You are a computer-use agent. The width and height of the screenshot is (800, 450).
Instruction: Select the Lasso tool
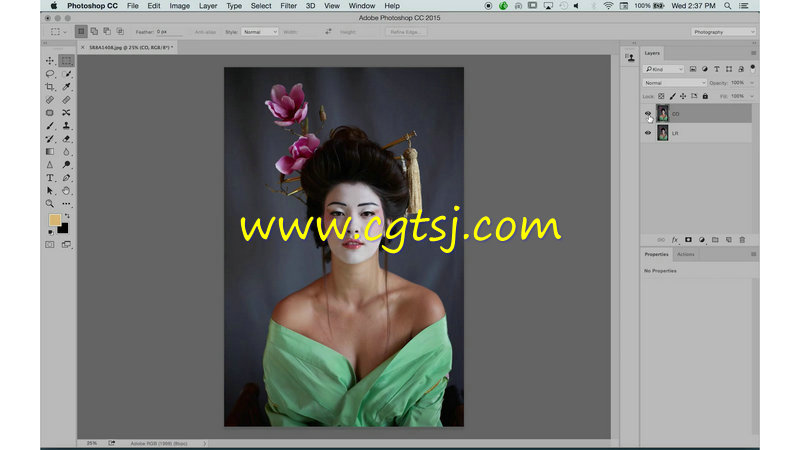(x=50, y=74)
